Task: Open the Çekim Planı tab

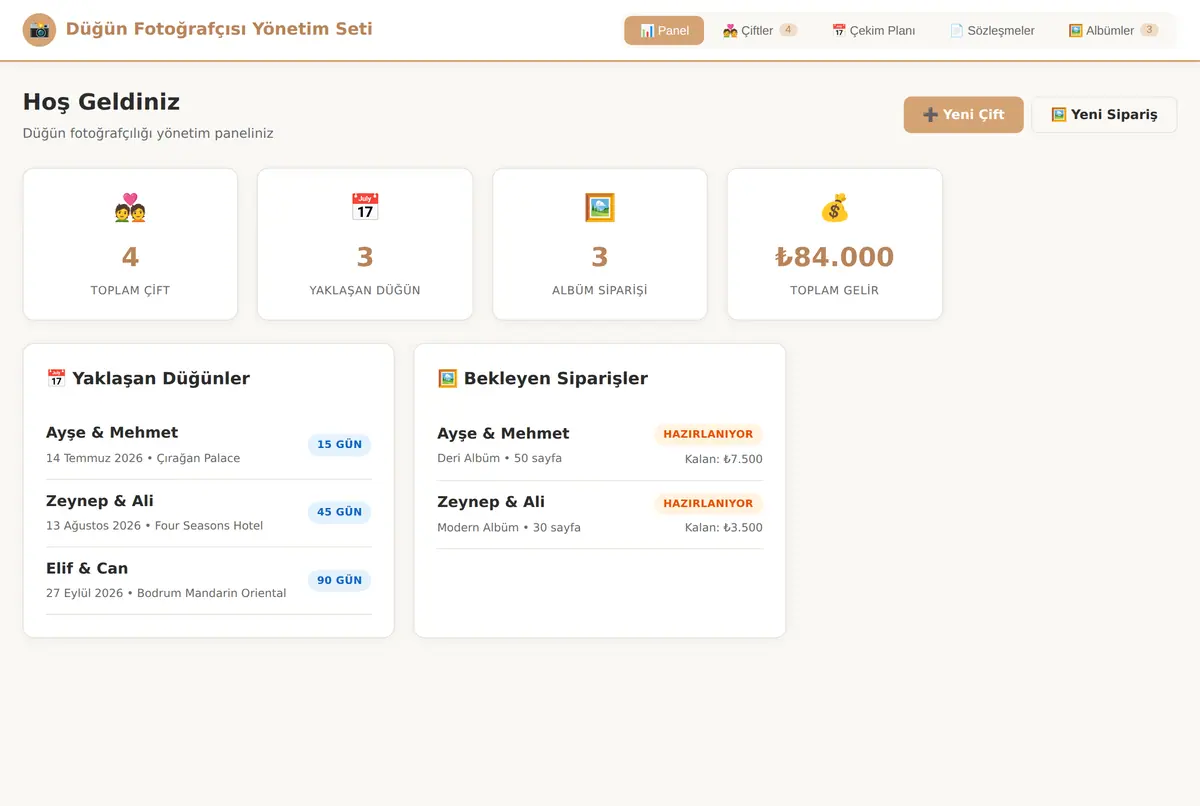Action: [x=873, y=30]
